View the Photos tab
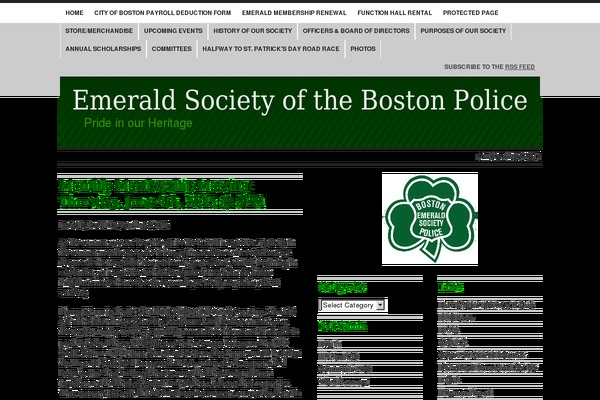600x400 pixels. tap(363, 49)
